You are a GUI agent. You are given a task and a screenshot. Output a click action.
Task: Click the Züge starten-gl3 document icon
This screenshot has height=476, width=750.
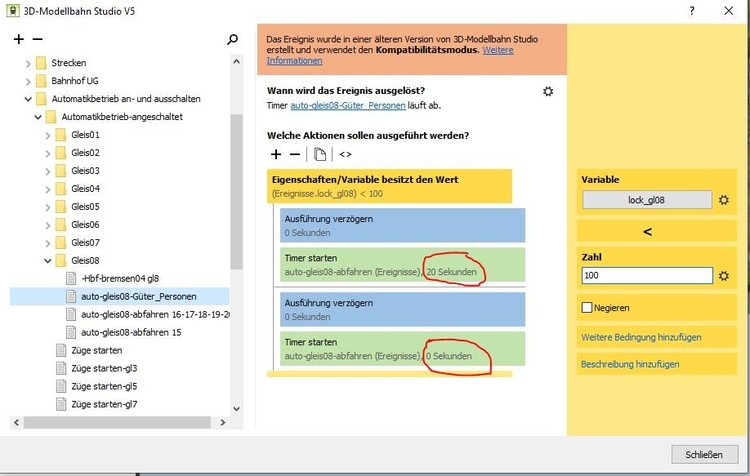(61, 368)
